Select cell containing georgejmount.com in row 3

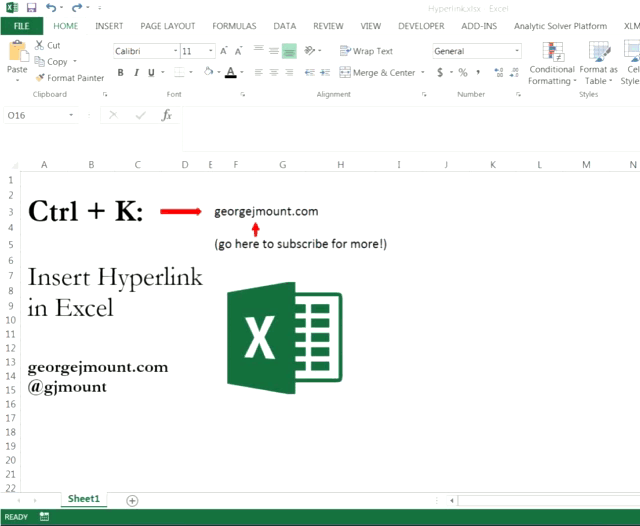click(x=266, y=211)
